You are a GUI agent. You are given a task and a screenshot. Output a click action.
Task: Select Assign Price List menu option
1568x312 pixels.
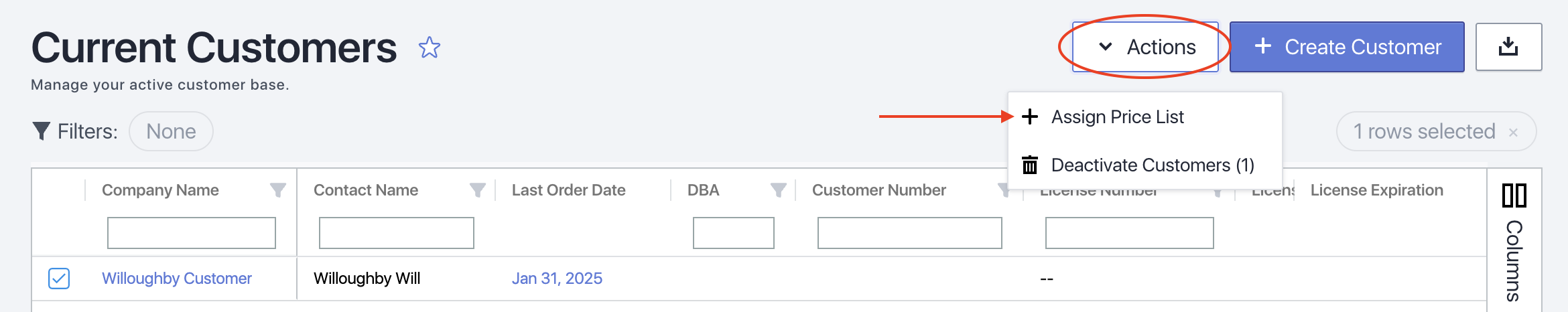click(x=1117, y=117)
